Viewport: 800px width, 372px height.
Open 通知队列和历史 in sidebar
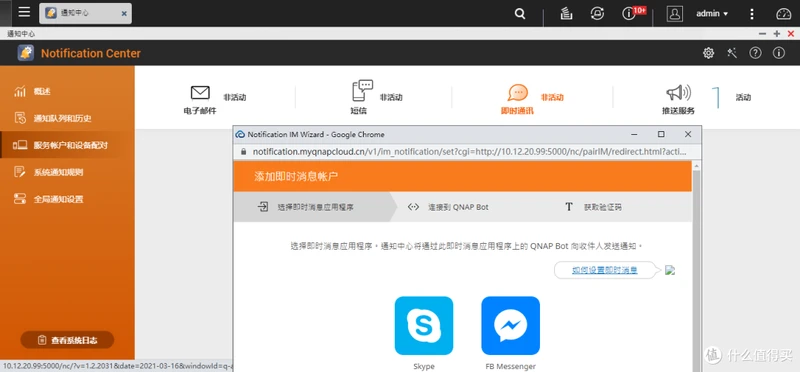[x=67, y=118]
